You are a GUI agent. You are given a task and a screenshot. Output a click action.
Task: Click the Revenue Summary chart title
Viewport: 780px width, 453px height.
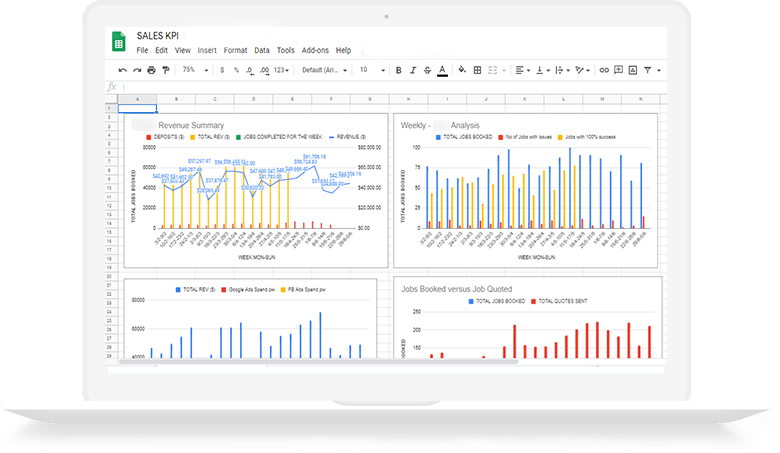pos(191,125)
